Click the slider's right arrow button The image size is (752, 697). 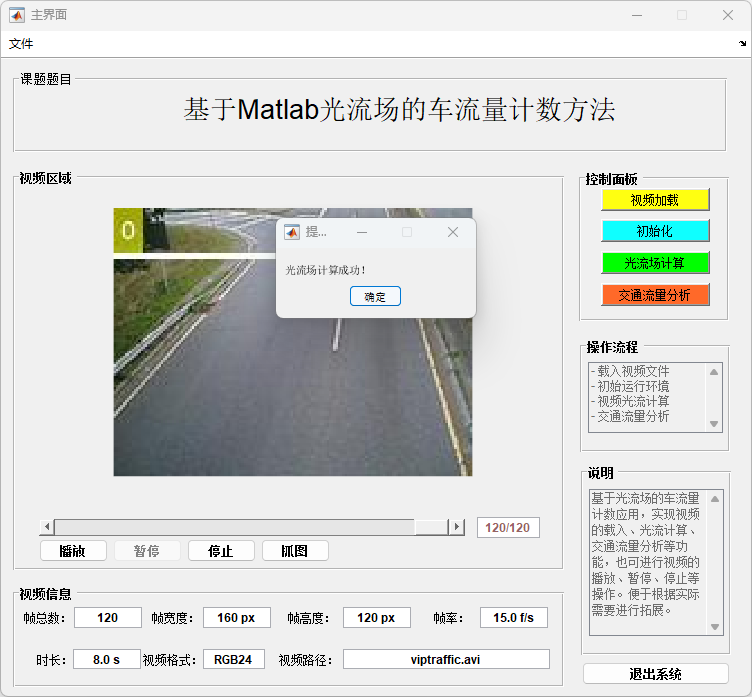coord(457,527)
